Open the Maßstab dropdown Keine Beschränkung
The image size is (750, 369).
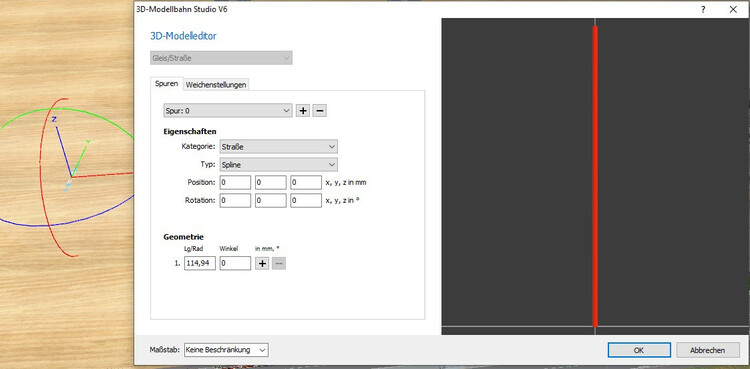click(x=226, y=350)
